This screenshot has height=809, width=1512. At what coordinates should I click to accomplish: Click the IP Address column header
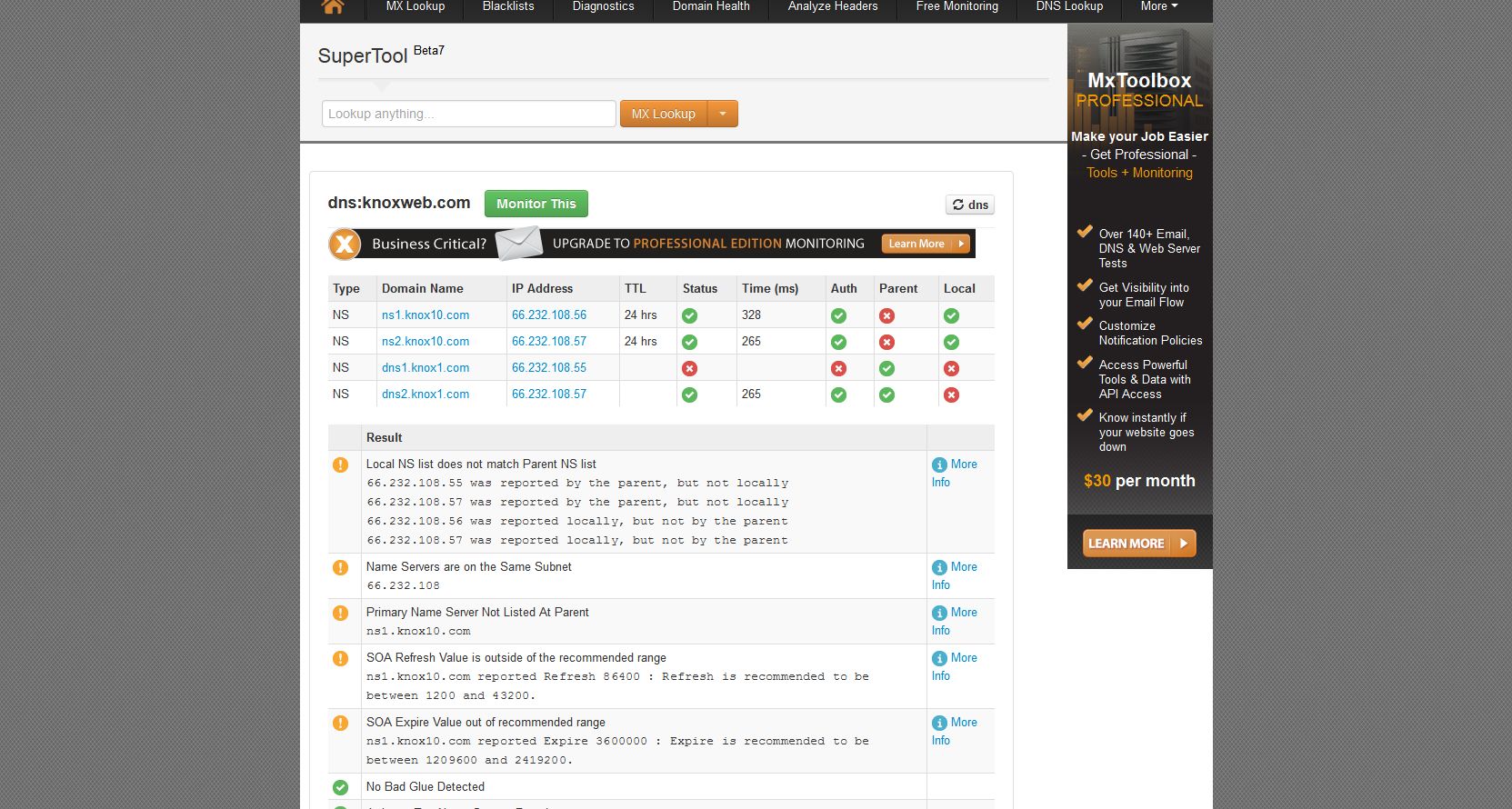coord(542,288)
